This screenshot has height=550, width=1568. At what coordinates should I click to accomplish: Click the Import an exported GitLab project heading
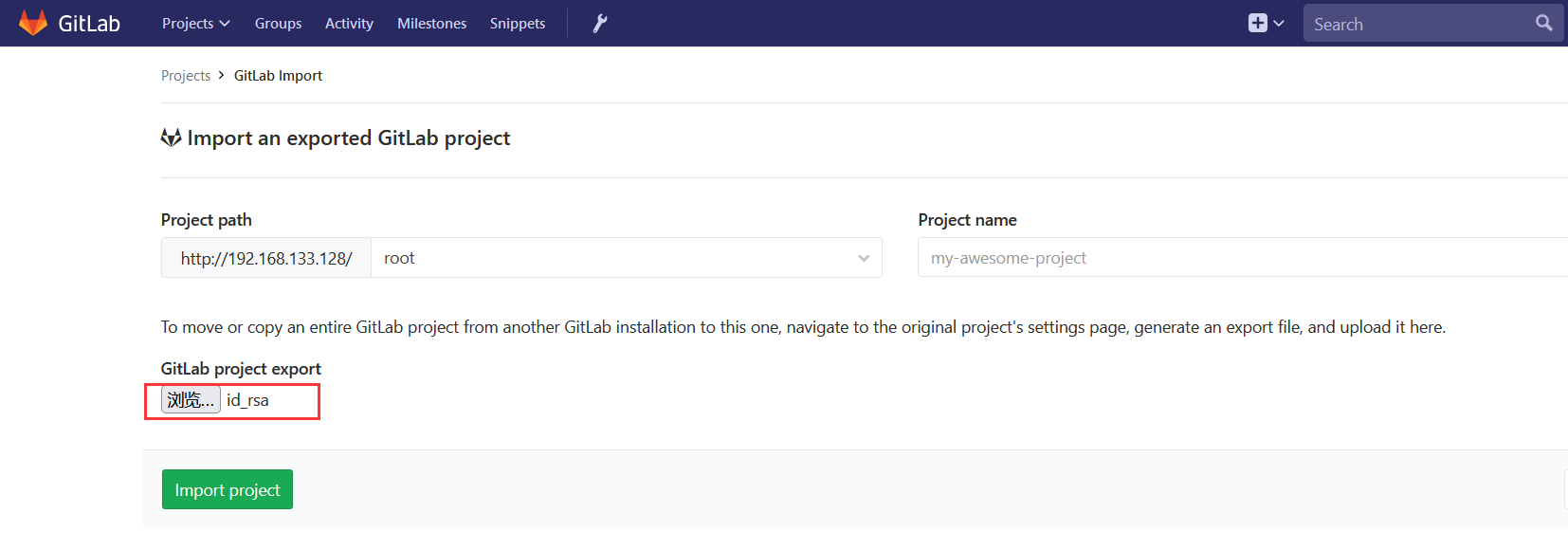349,138
